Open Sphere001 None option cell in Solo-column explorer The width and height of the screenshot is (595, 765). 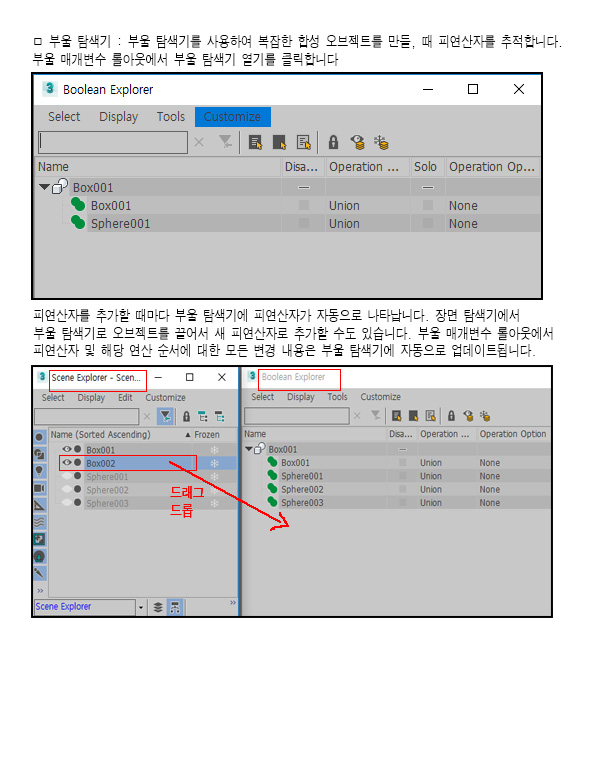click(x=492, y=223)
